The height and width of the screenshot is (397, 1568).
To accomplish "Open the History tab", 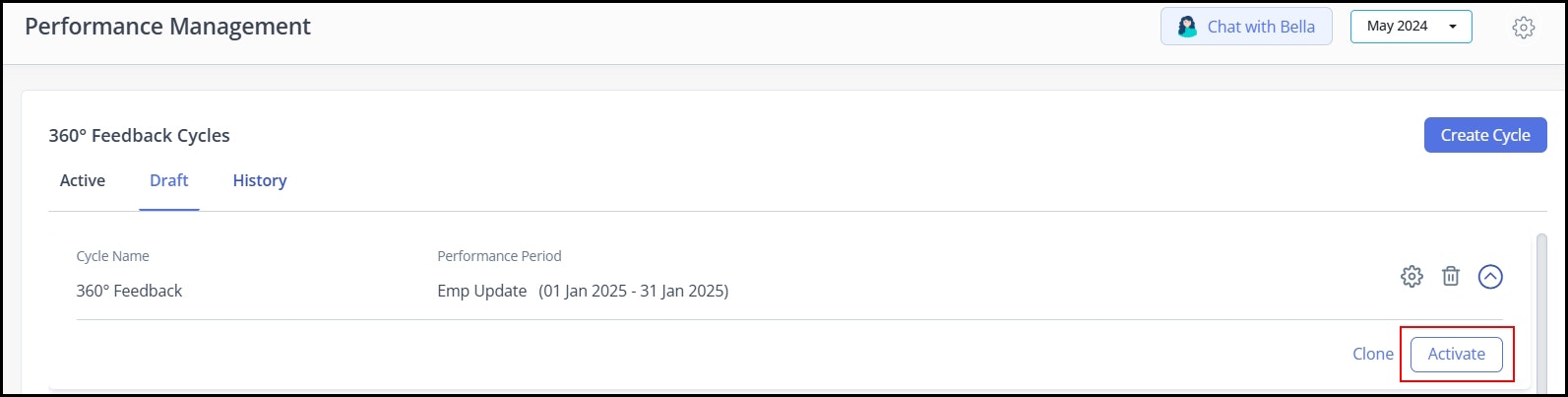I will click(260, 180).
